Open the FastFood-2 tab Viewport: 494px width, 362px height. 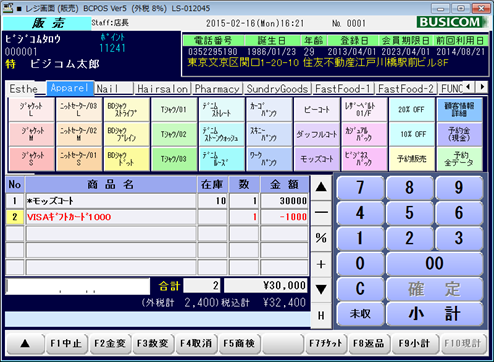point(406,89)
